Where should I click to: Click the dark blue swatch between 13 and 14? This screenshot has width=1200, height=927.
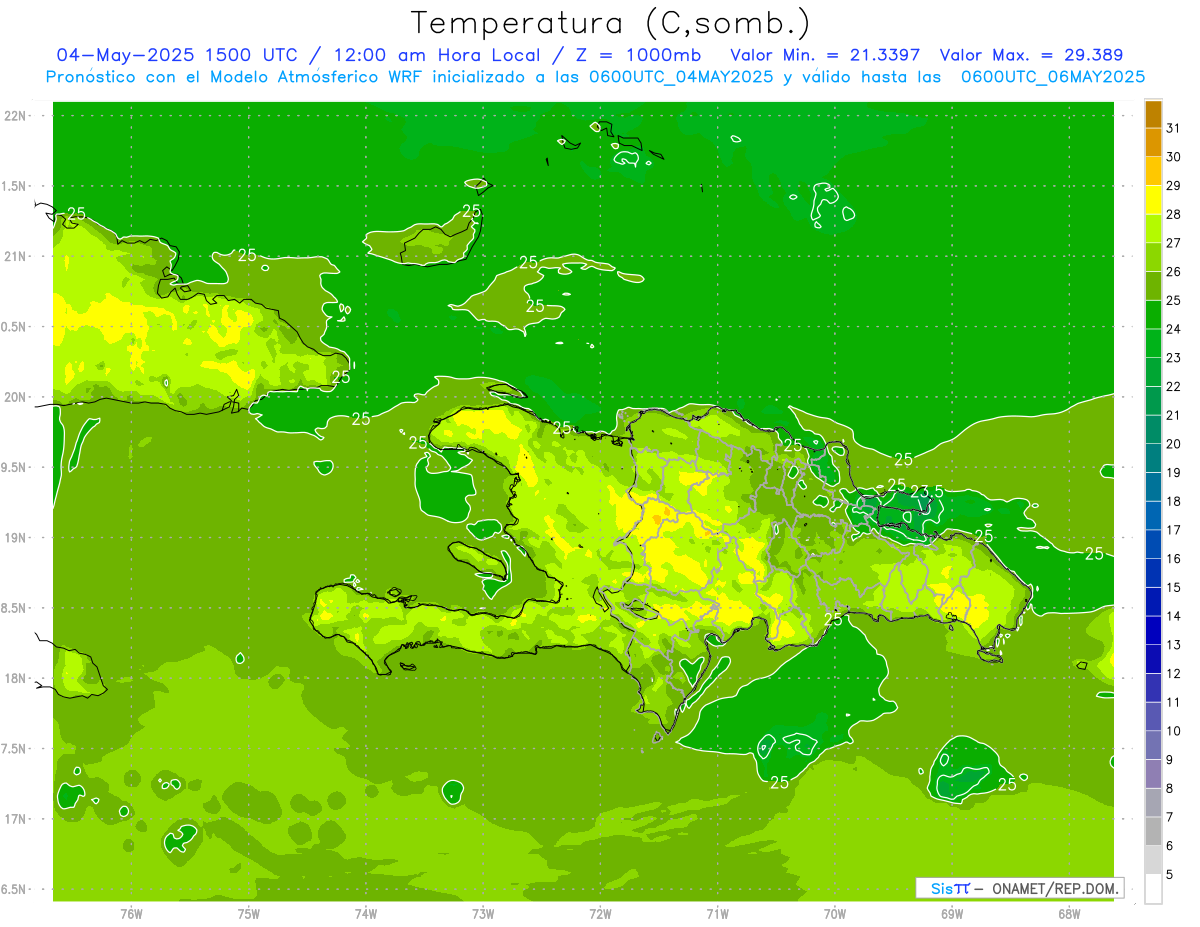tap(1153, 630)
